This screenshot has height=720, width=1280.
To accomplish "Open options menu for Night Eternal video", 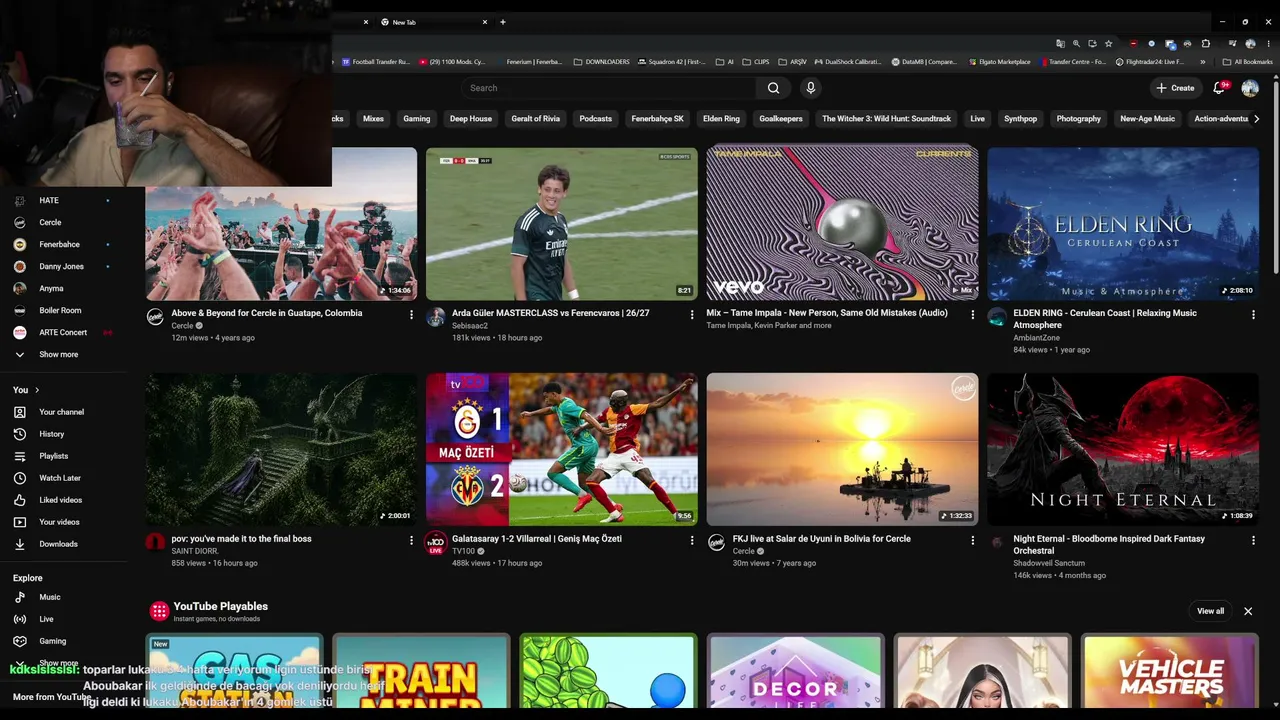I will click(x=1253, y=540).
